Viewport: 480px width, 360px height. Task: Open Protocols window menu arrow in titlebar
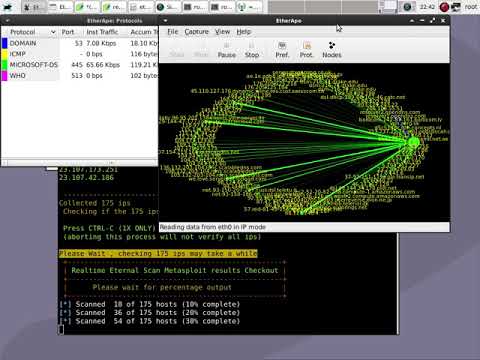tap(7, 21)
